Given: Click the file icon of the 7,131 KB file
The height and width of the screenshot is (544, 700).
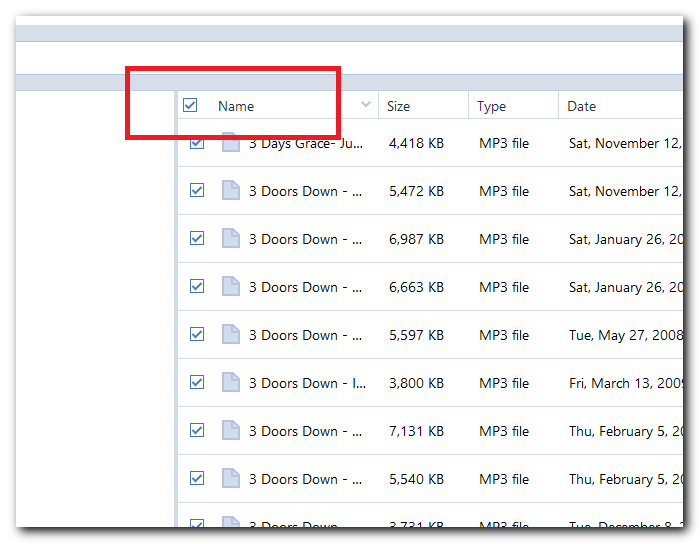Looking at the screenshot, I should click(x=231, y=430).
